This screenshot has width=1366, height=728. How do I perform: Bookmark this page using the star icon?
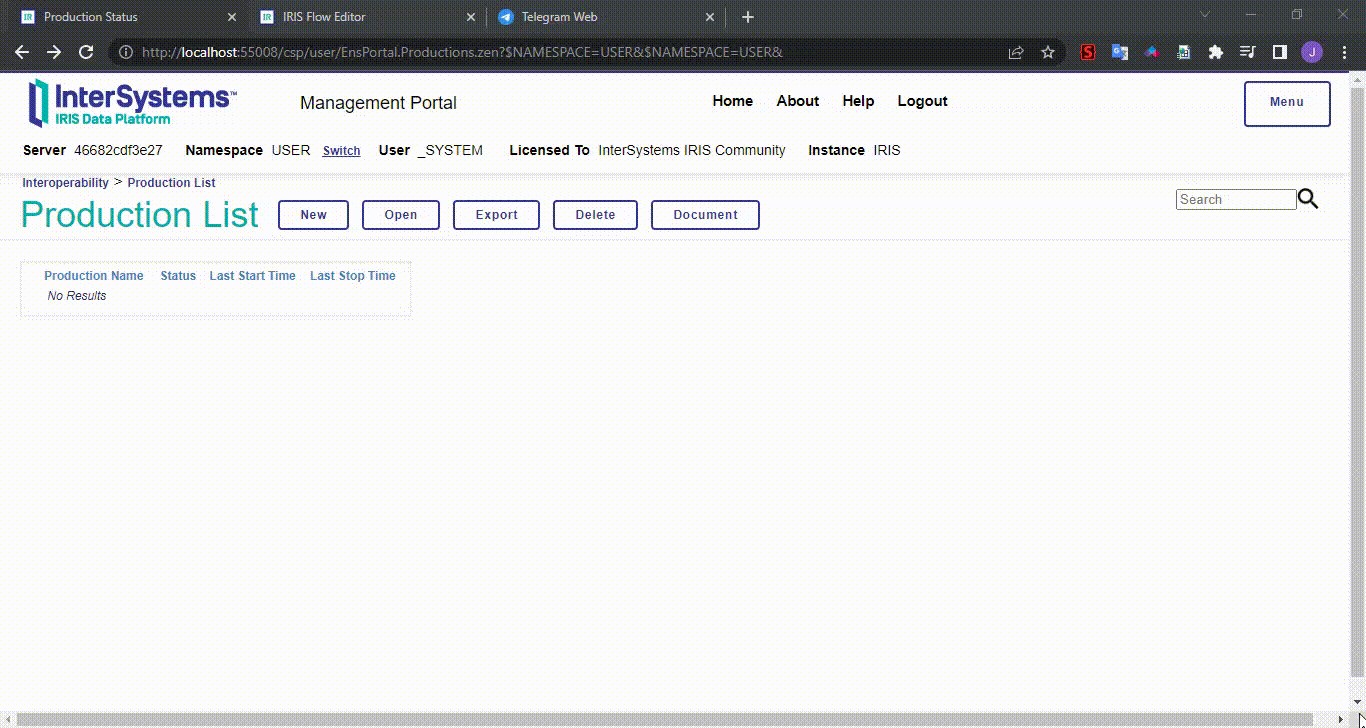point(1047,51)
